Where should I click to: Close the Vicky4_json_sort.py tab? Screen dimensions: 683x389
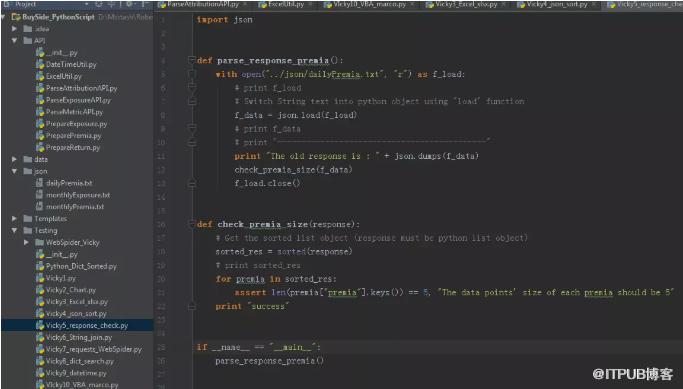(x=593, y=4)
